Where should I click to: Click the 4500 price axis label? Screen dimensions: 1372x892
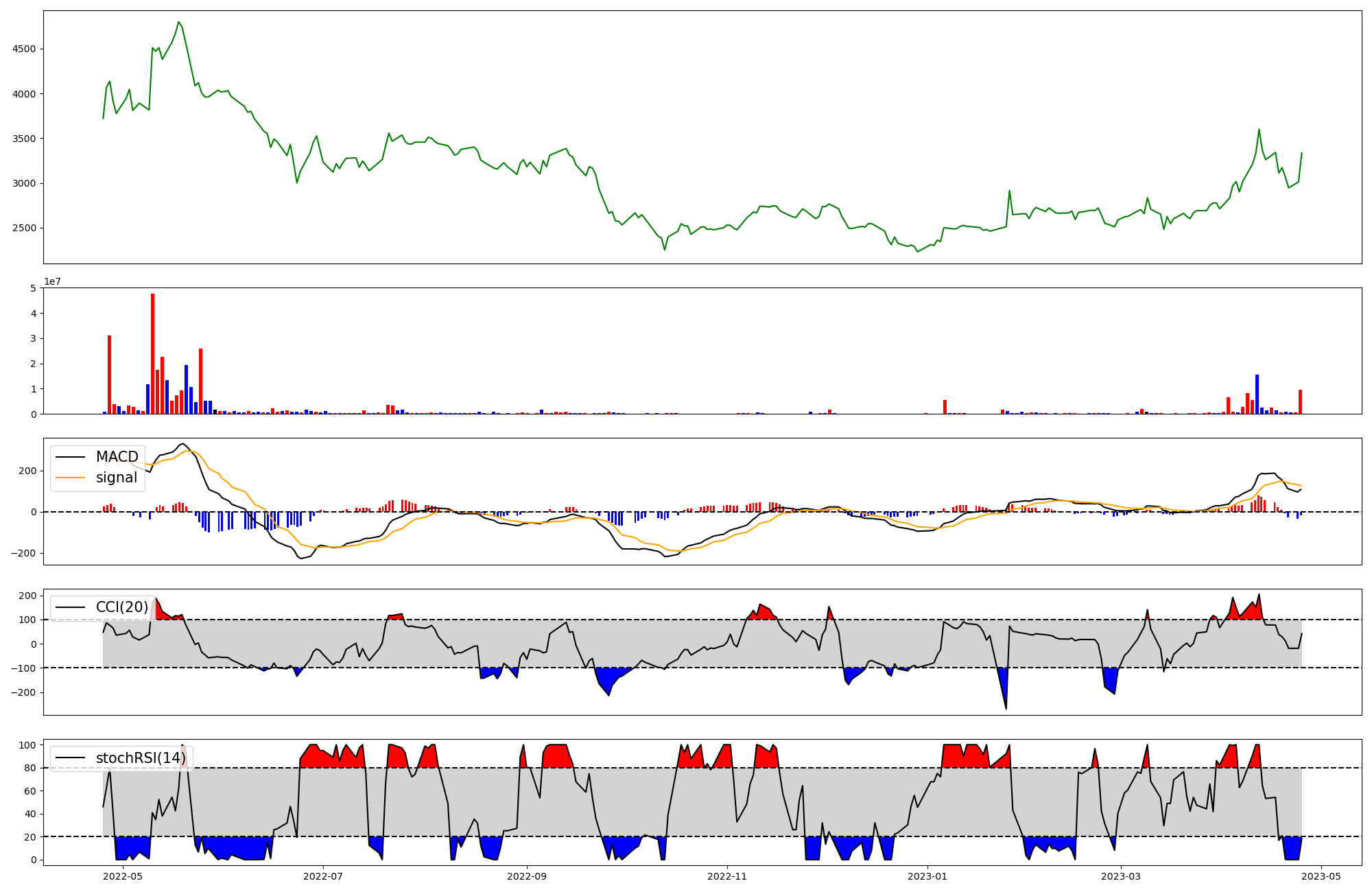[x=24, y=49]
